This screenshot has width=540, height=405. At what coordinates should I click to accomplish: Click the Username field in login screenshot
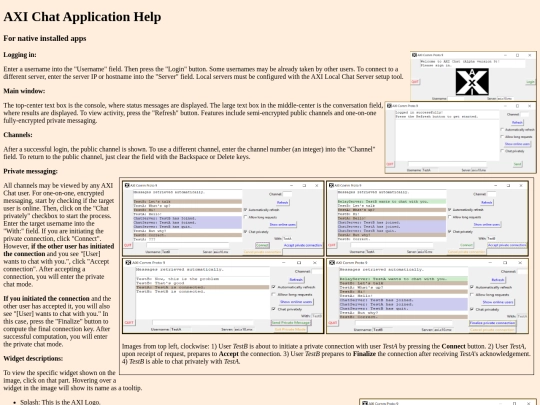456,98
